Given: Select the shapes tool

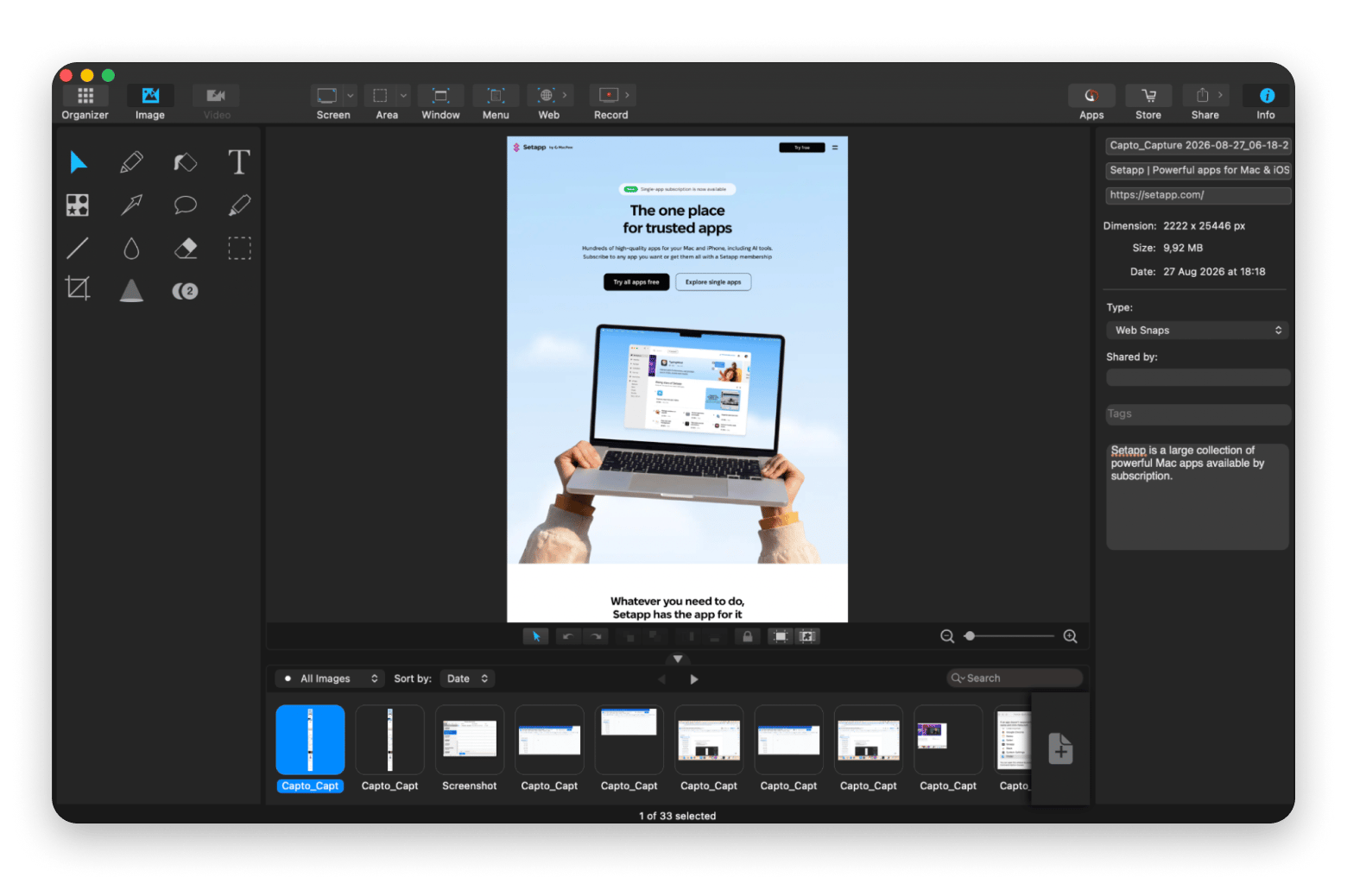Looking at the screenshot, I should click(78, 205).
